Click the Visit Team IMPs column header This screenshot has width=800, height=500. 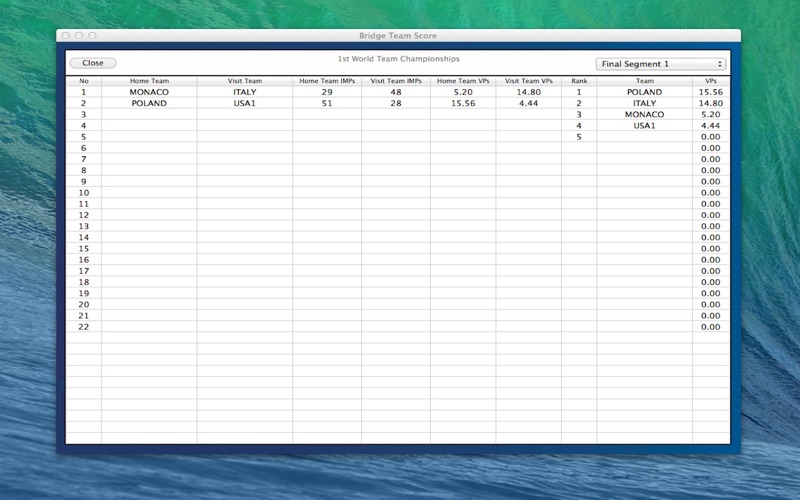[x=396, y=81]
